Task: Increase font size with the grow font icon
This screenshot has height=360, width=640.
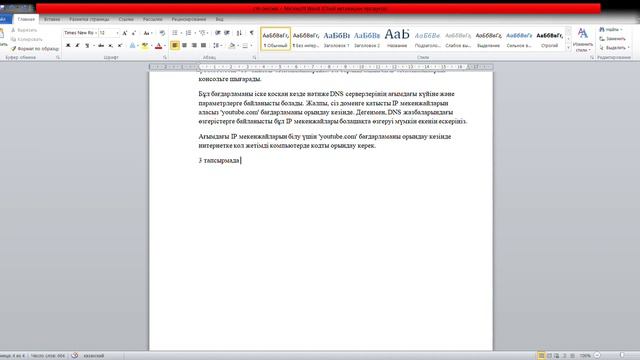Action: point(125,33)
